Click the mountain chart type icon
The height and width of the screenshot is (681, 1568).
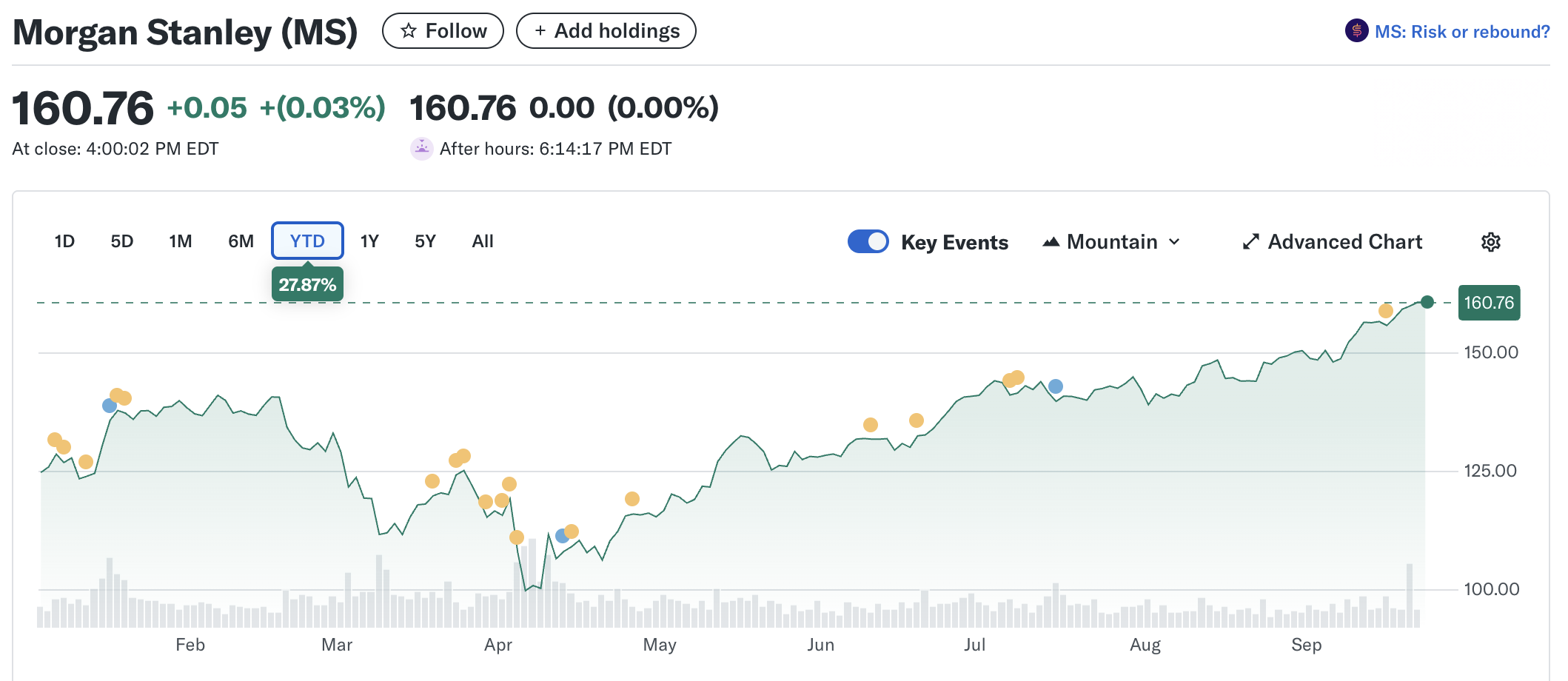click(x=1051, y=242)
